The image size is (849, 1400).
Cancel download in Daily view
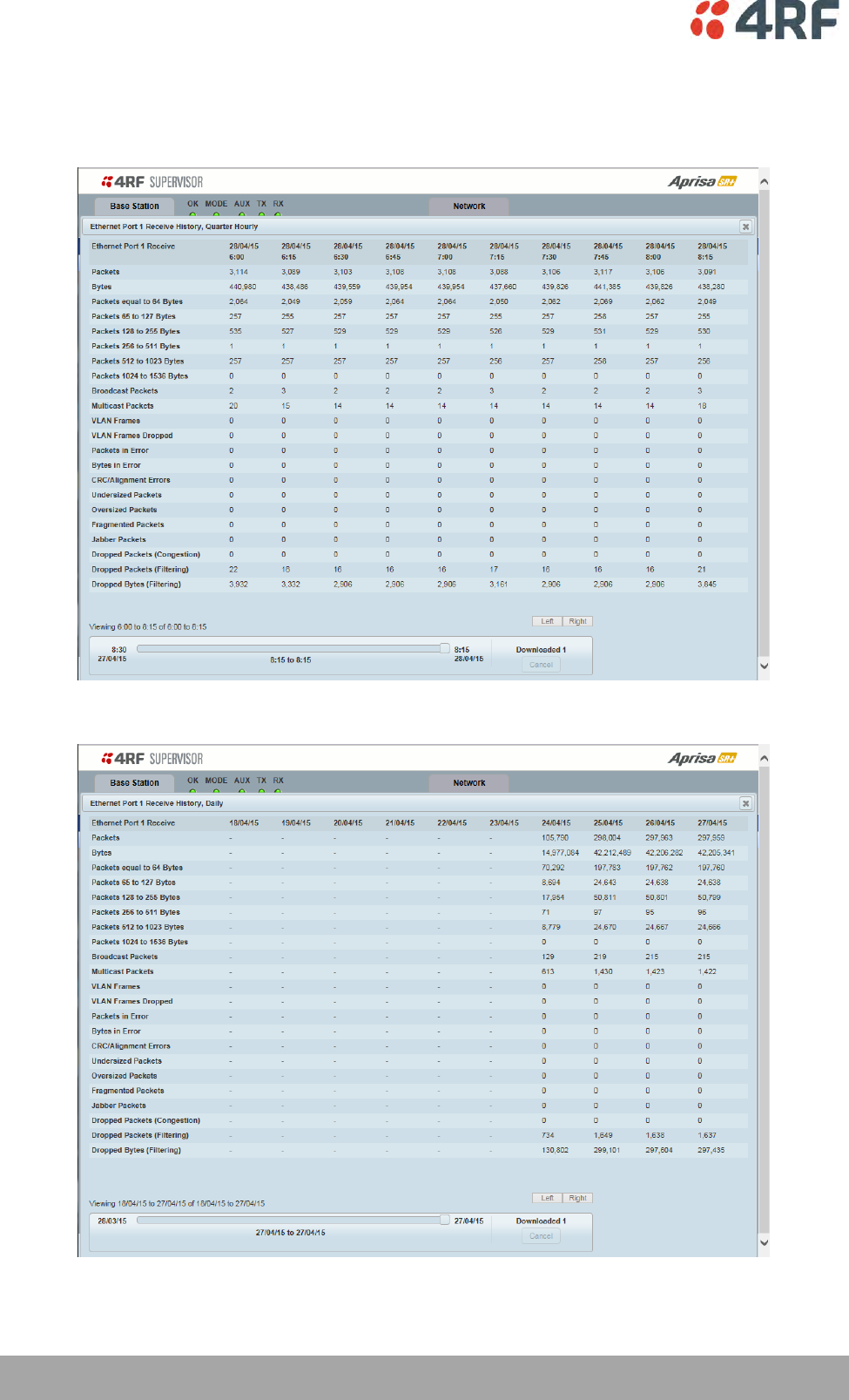pos(541,1236)
